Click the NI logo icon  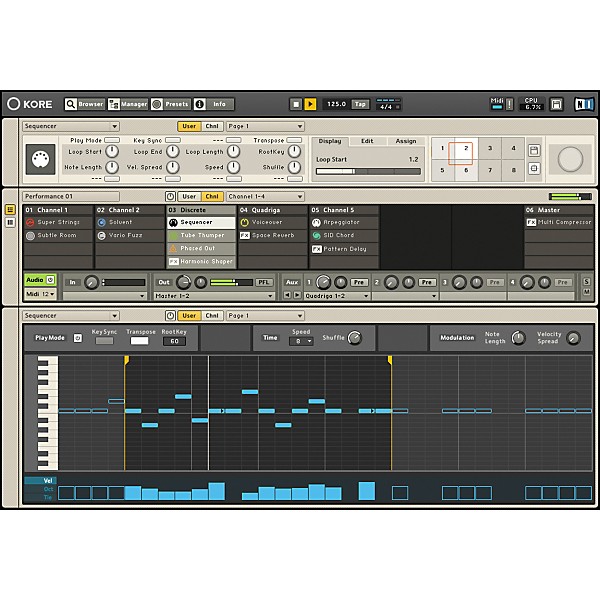584,104
